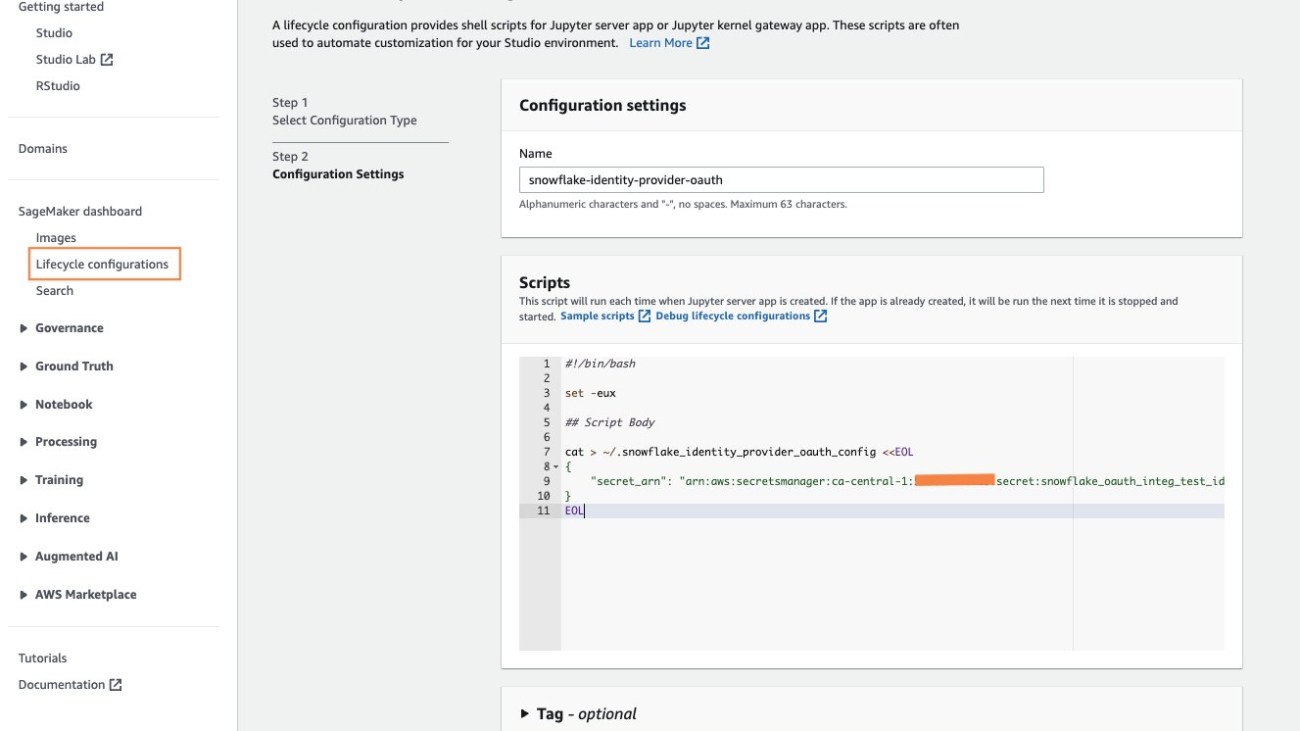Click line 1 shebang in script editor
The height and width of the screenshot is (731, 1300).
click(x=600, y=364)
